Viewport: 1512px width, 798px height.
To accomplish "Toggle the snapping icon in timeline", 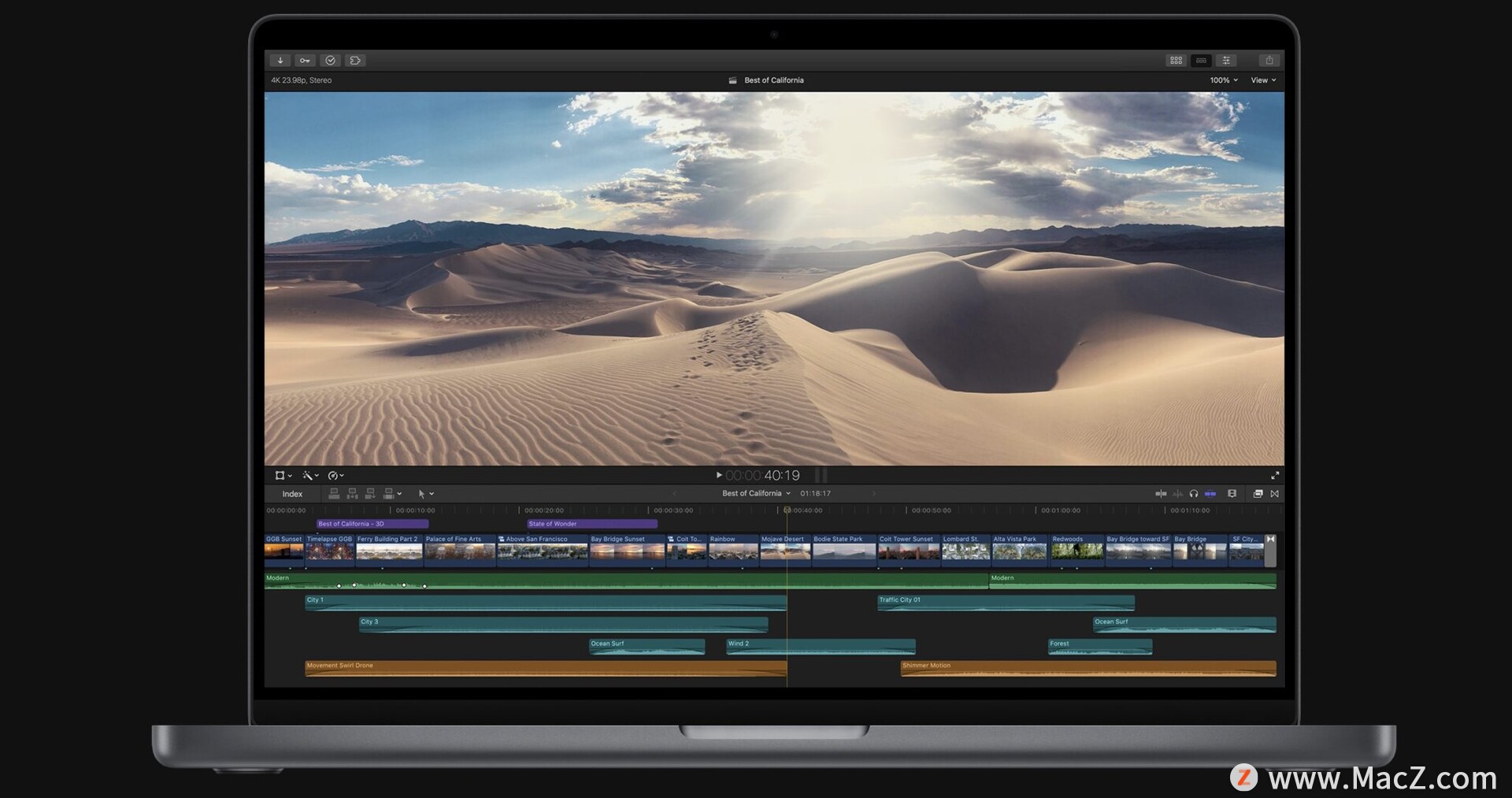I will point(1210,494).
